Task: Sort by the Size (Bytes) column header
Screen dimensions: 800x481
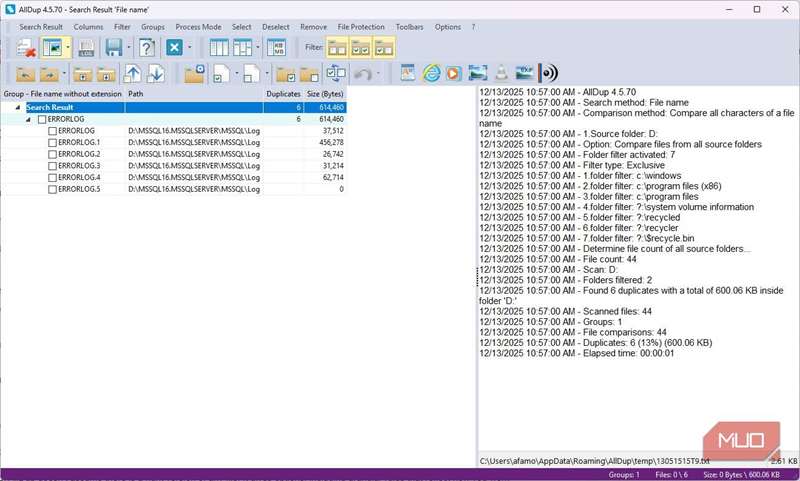Action: (325, 94)
